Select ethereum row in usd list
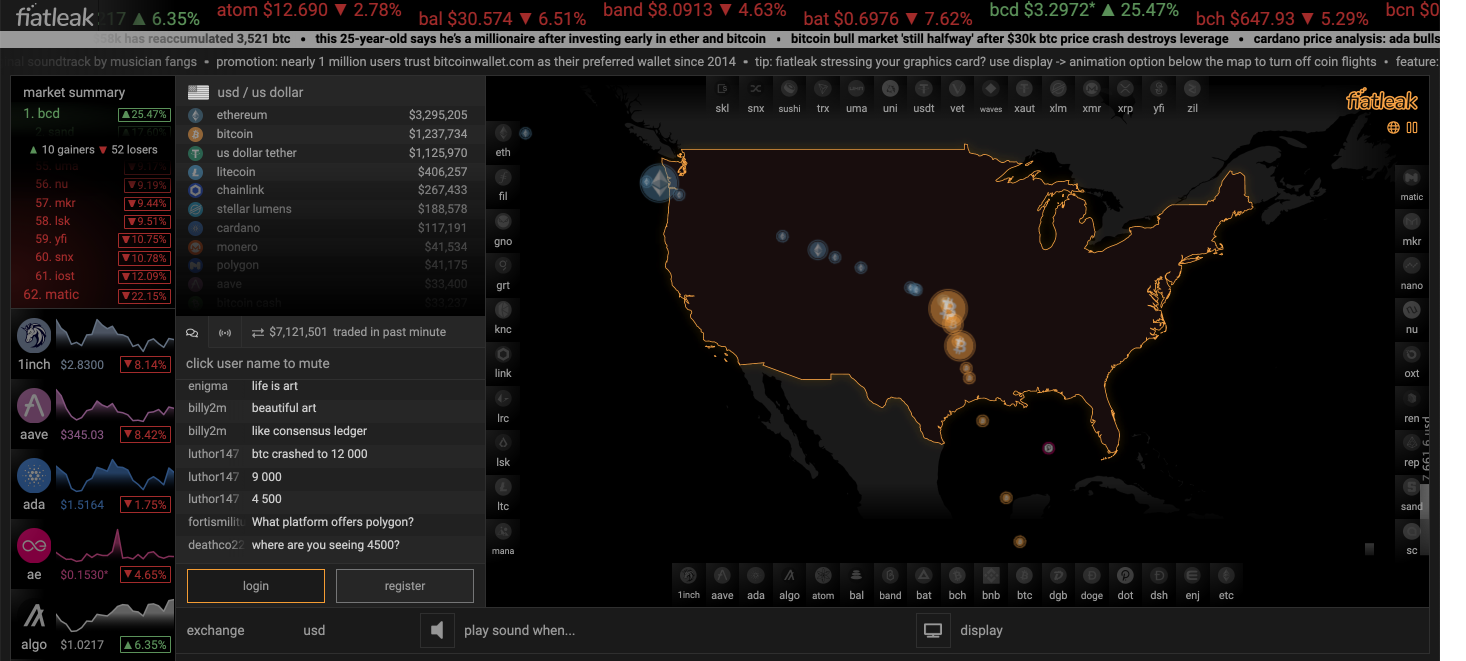The width and height of the screenshot is (1466, 661). (328, 115)
